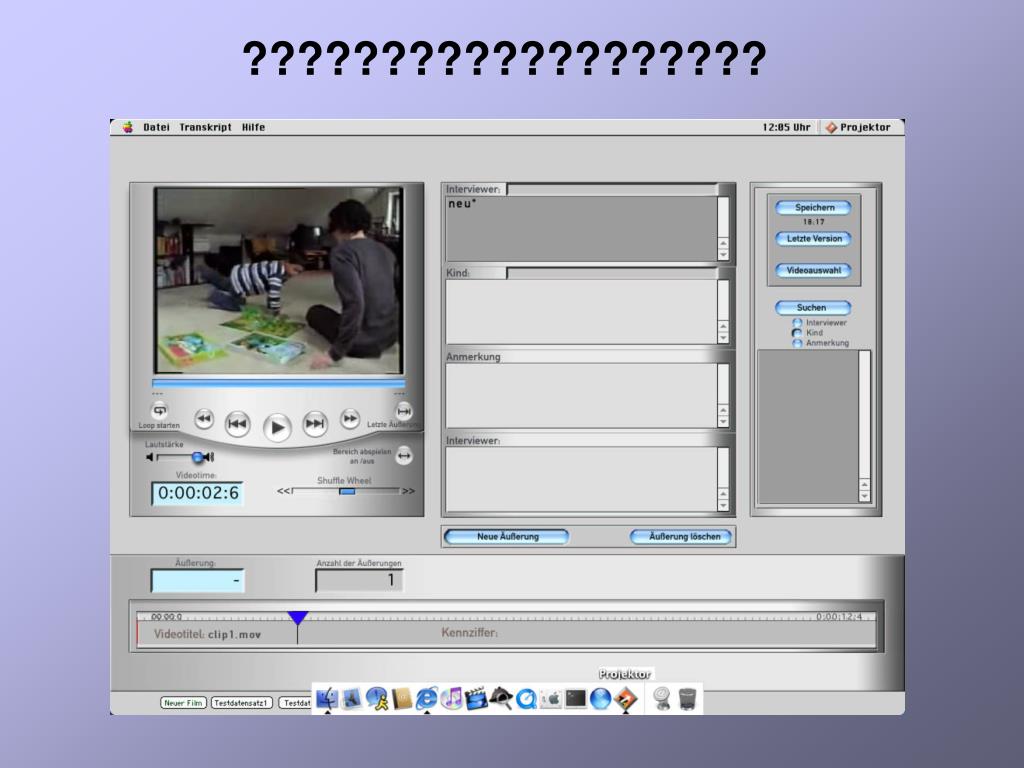Click the blue timeline position marker
Image resolution: width=1024 pixels, height=768 pixels.
coord(297,618)
